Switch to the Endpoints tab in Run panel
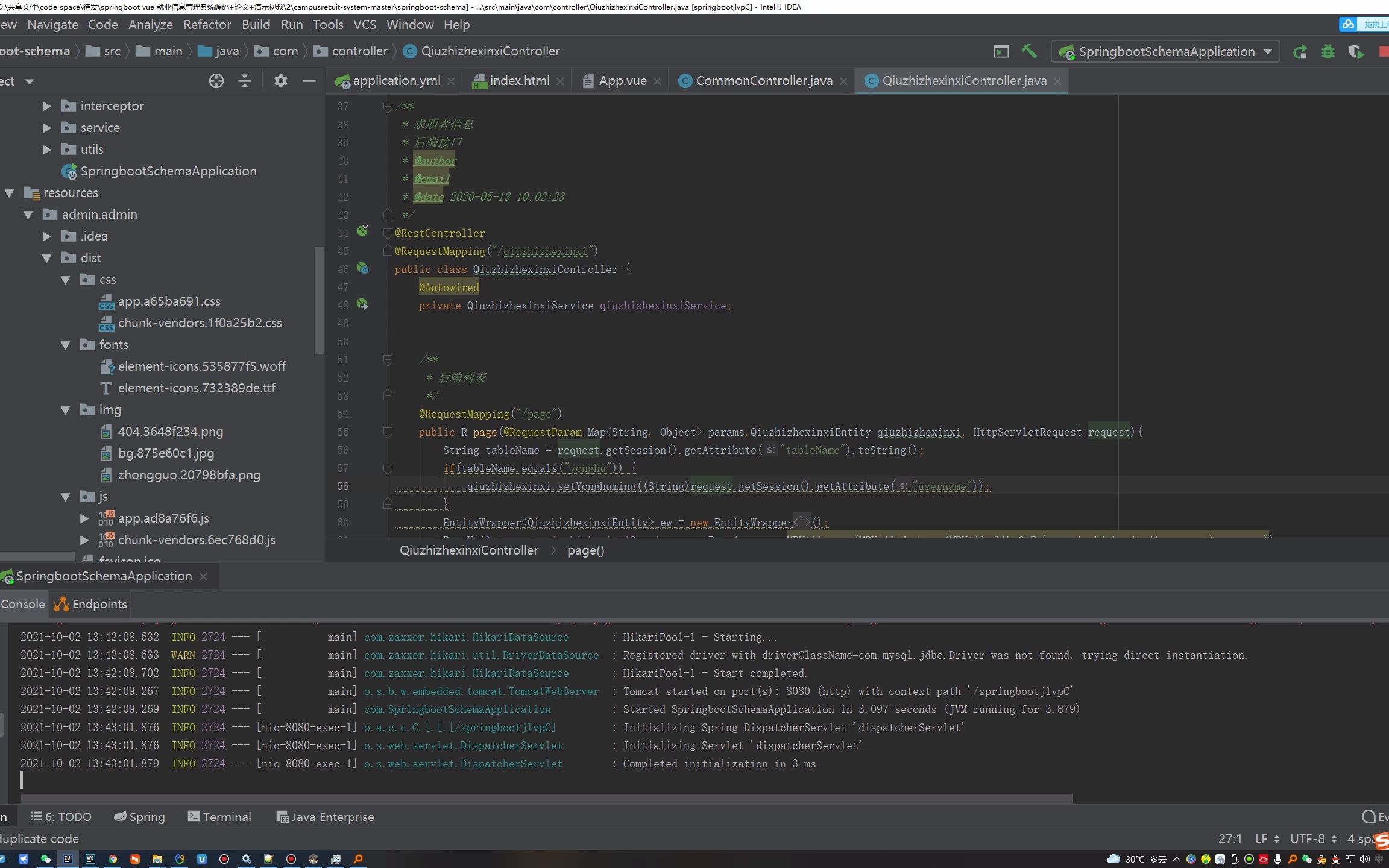1389x868 pixels. (91, 604)
